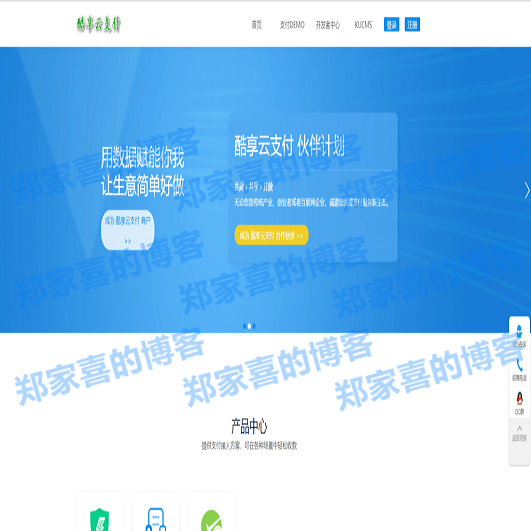Click the partner description line starting 无论您是传统产业
Screen dimensions: 531x531
point(312,203)
